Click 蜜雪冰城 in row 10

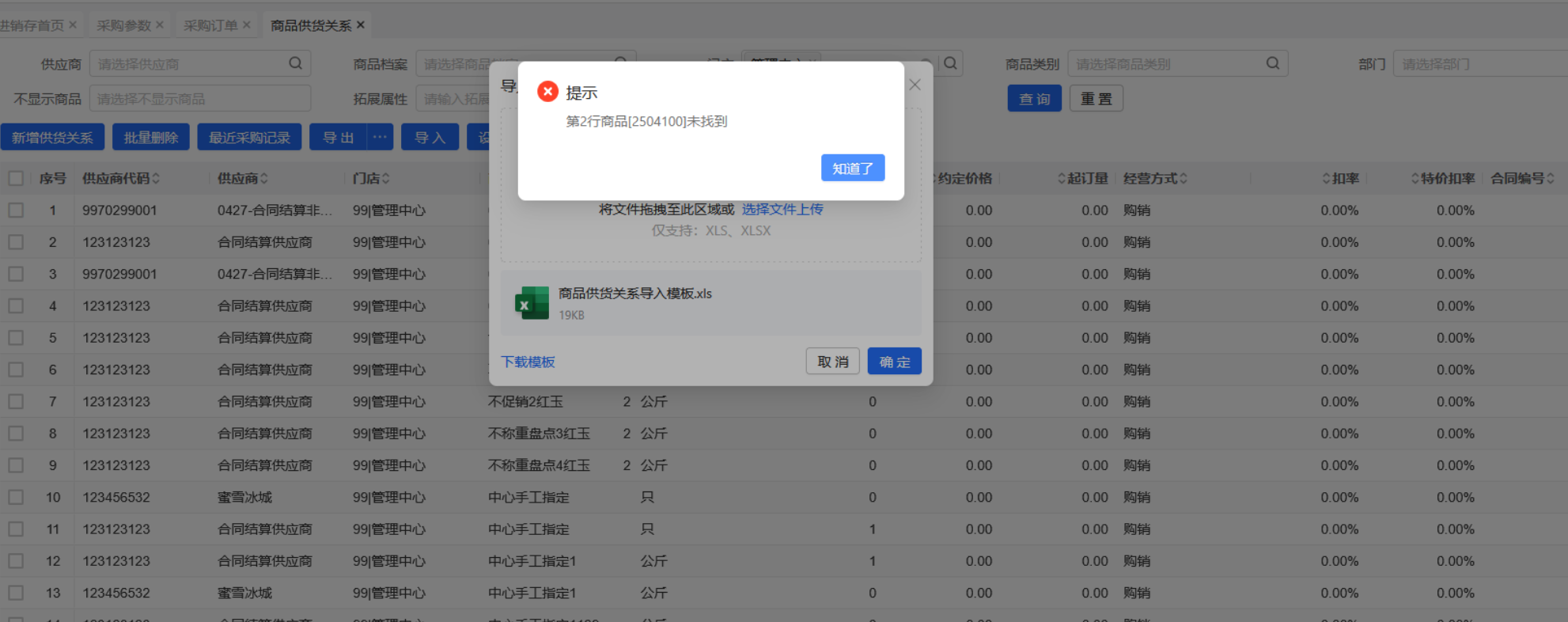244,497
